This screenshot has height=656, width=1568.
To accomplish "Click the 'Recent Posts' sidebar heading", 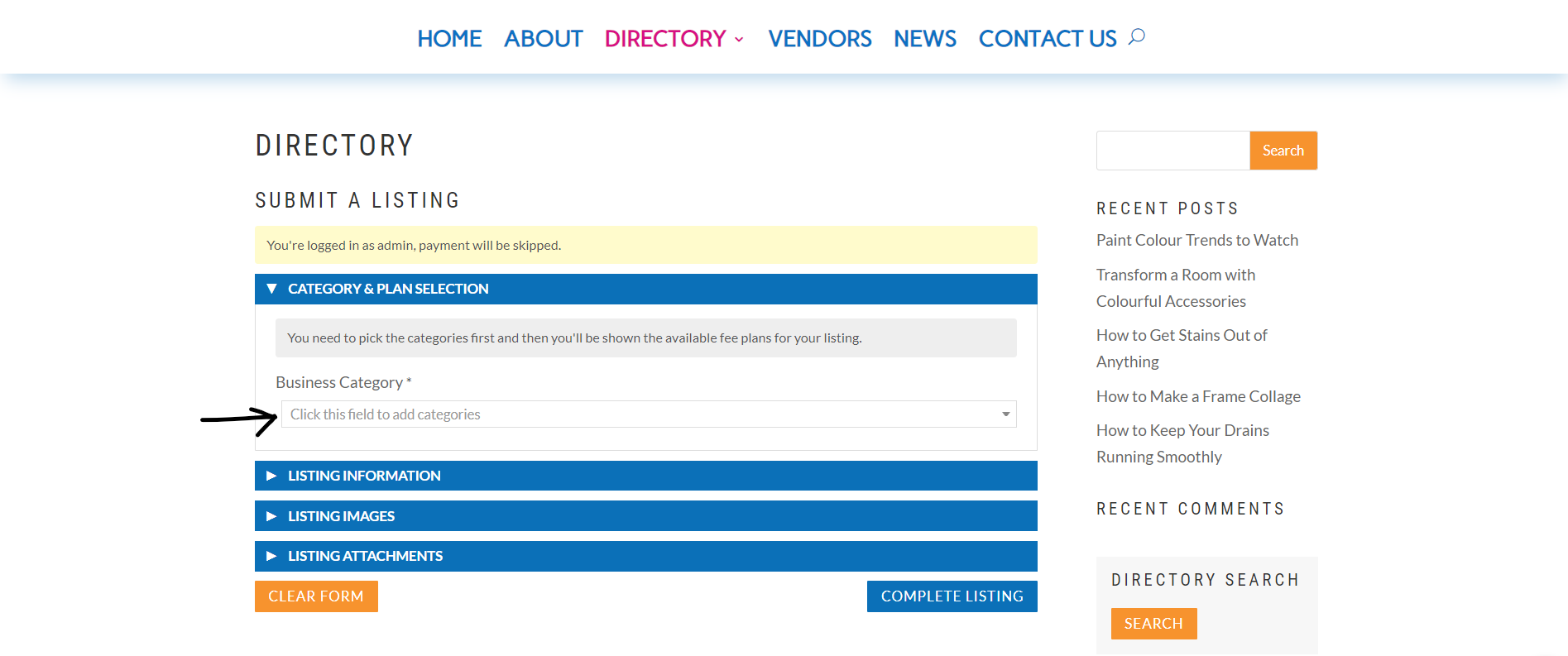I will [1168, 208].
